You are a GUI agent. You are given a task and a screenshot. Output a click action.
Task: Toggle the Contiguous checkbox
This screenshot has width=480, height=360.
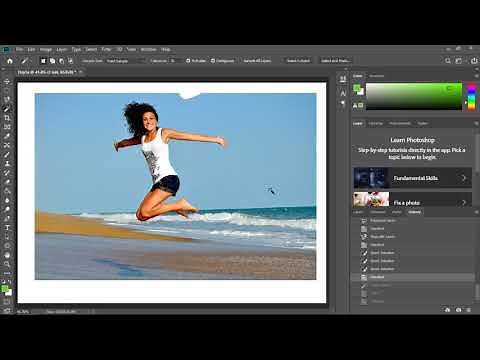pyautogui.click(x=213, y=61)
